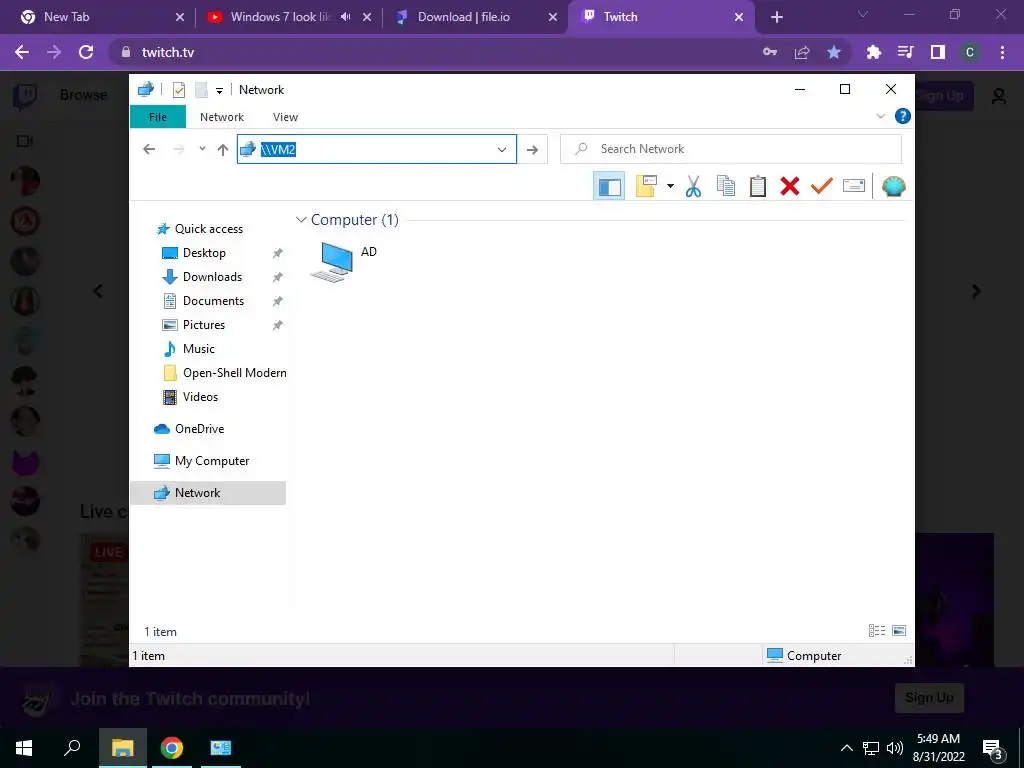The width and height of the screenshot is (1024, 768).
Task: Open Chrome three-dot menu
Action: 1002,52
